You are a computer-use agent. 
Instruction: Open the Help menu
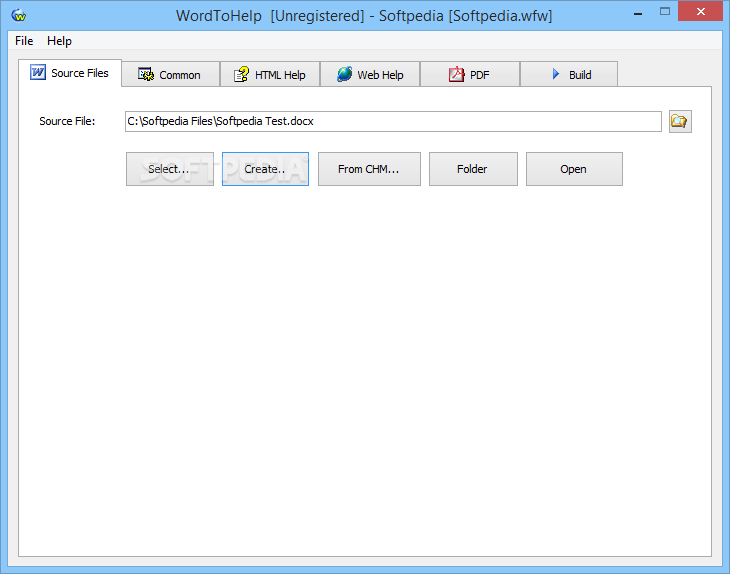click(x=59, y=41)
